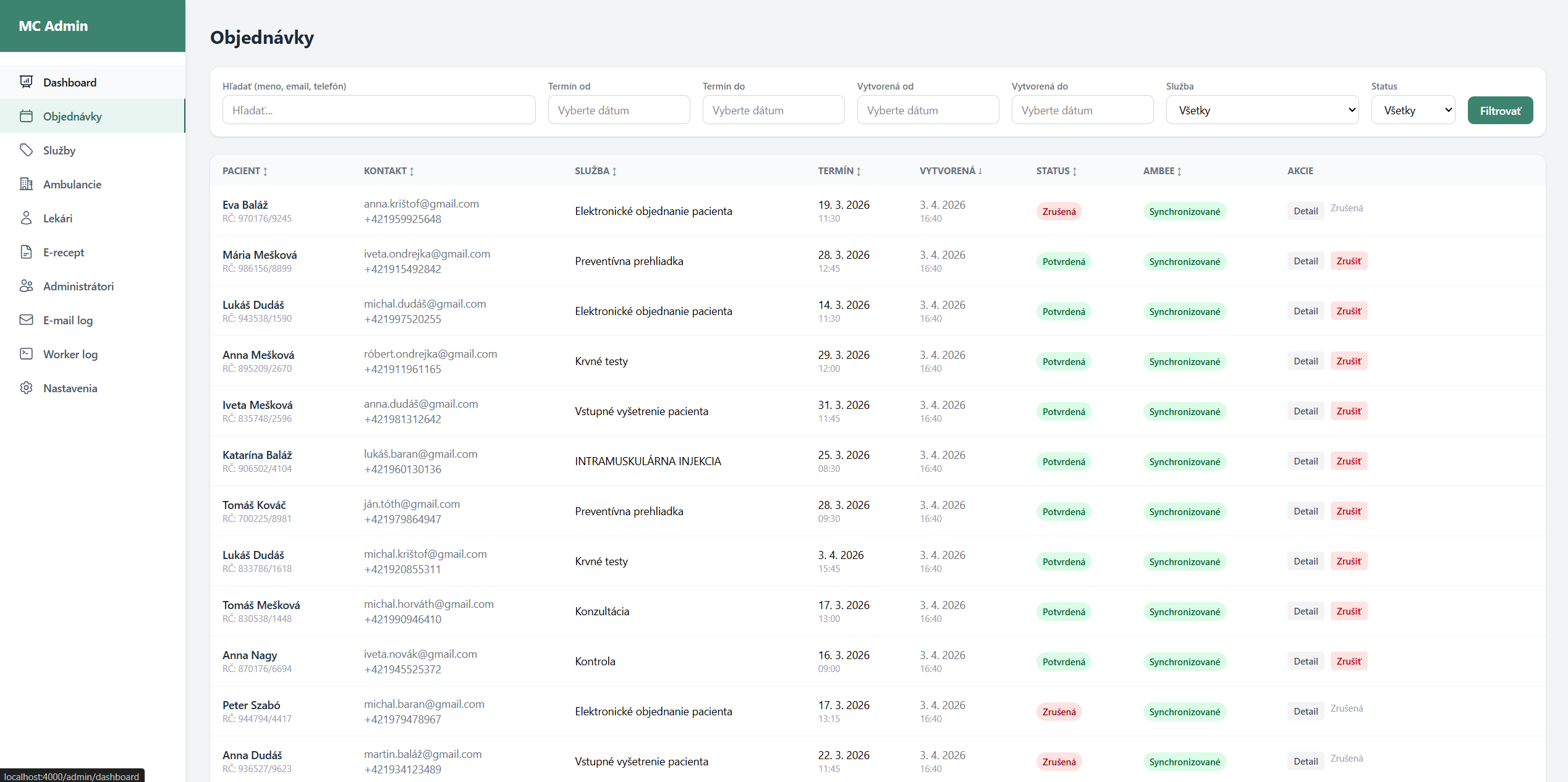Click the E-mail log envelope icon
Image resolution: width=1568 pixels, height=782 pixels.
(x=26, y=320)
